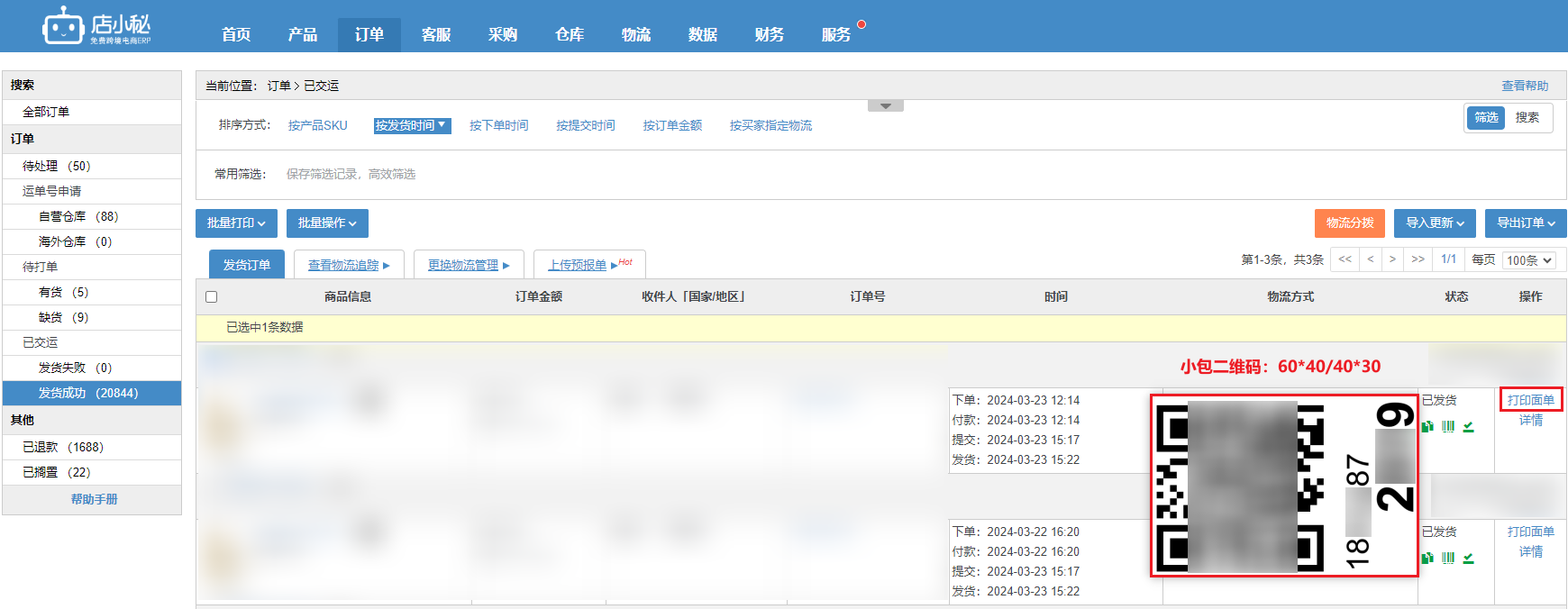Click the orange 物流分拨 button

1350,223
